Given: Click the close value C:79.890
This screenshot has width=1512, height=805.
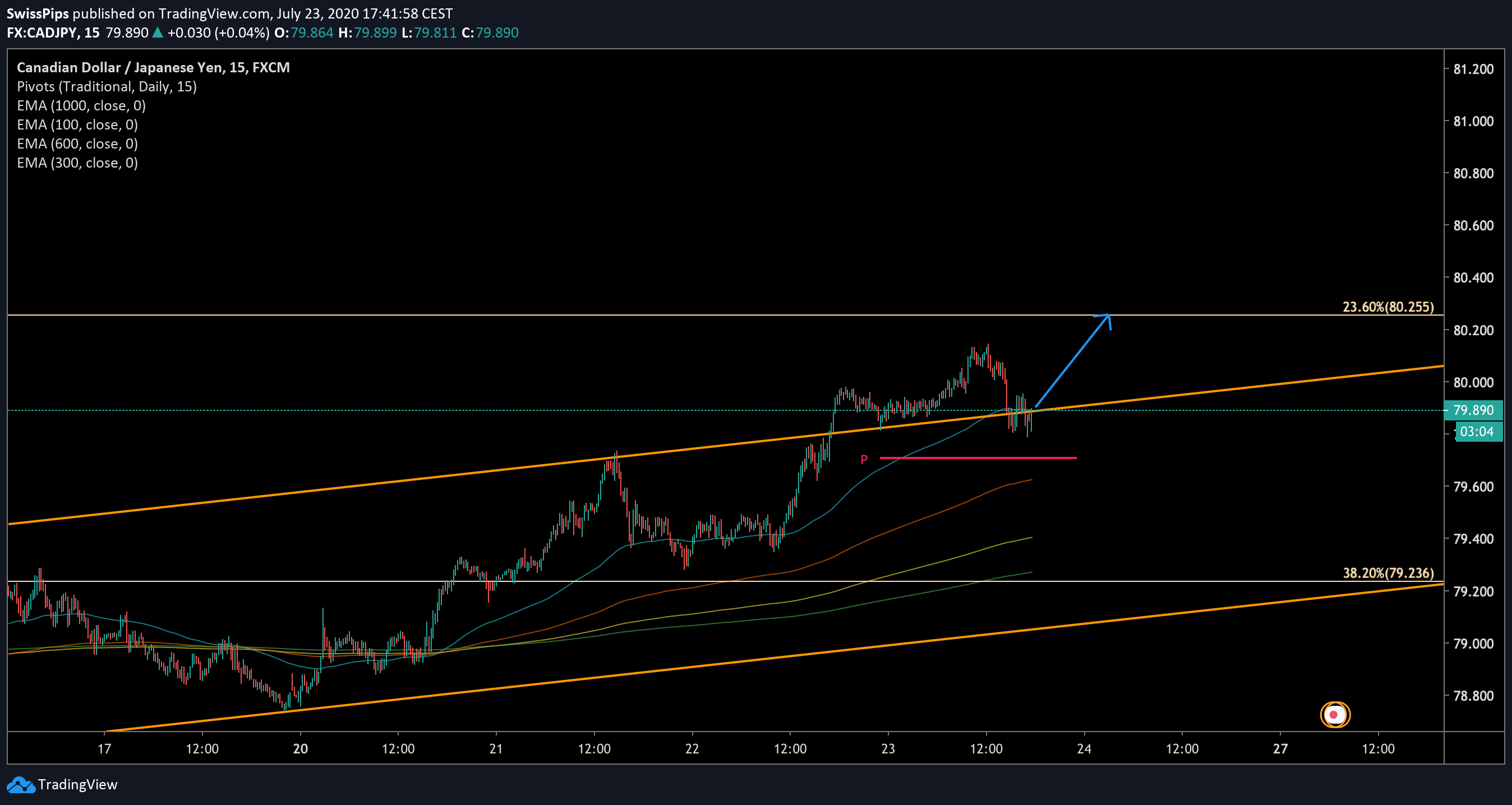Looking at the screenshot, I should (490, 33).
